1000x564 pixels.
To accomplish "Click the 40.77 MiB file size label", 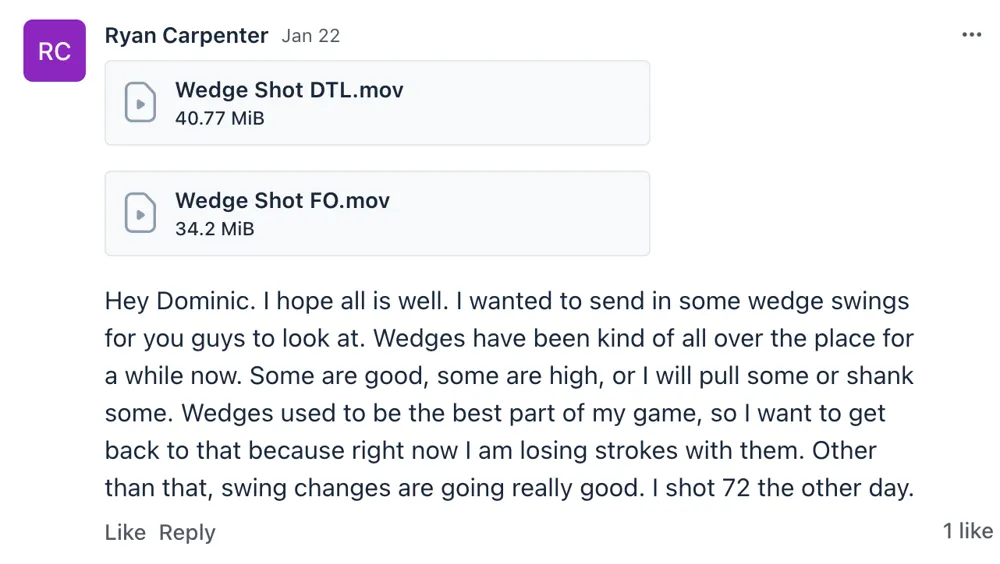I will click(x=219, y=118).
